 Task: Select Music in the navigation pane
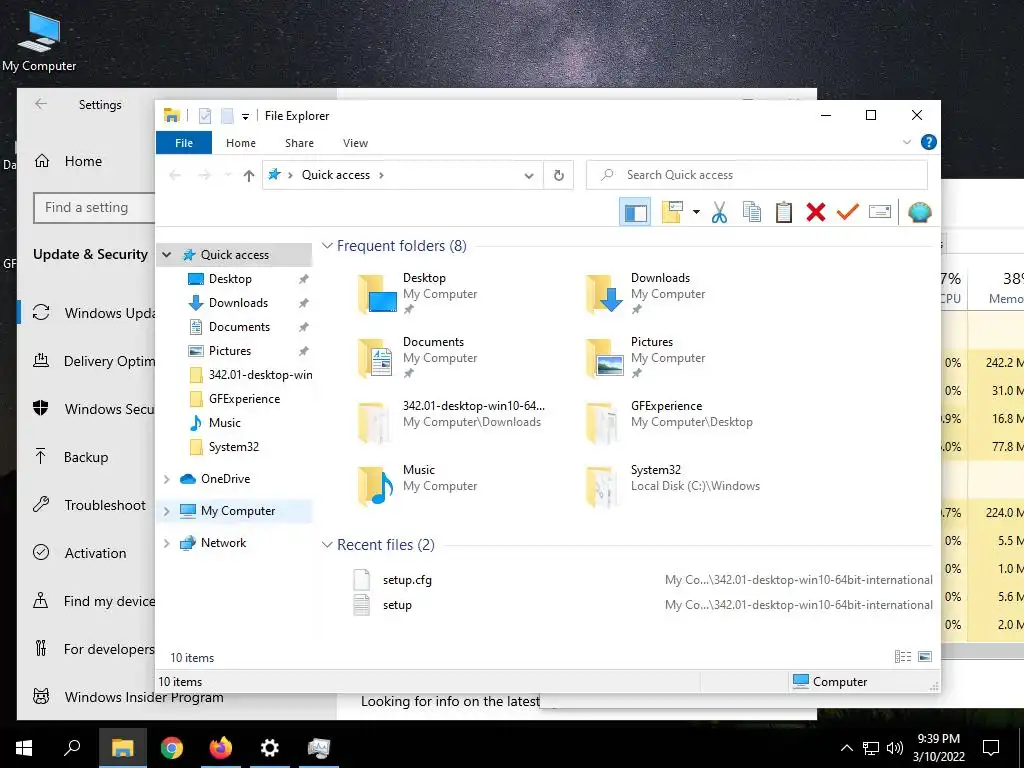(x=225, y=423)
